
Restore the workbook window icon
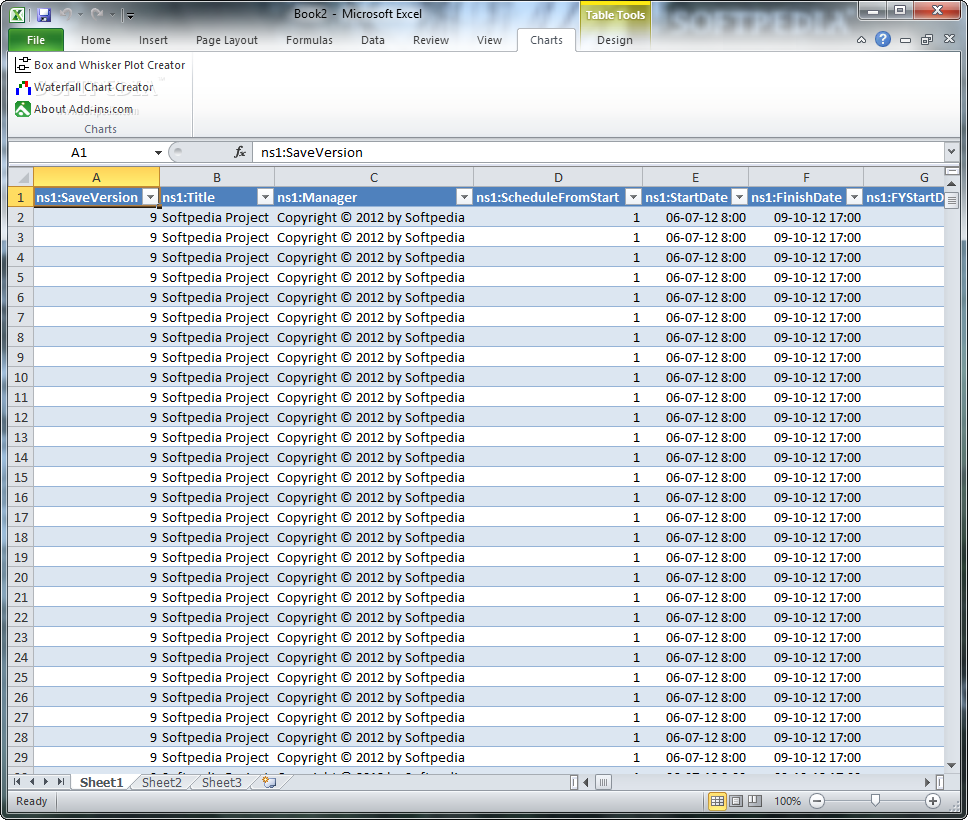pos(927,40)
